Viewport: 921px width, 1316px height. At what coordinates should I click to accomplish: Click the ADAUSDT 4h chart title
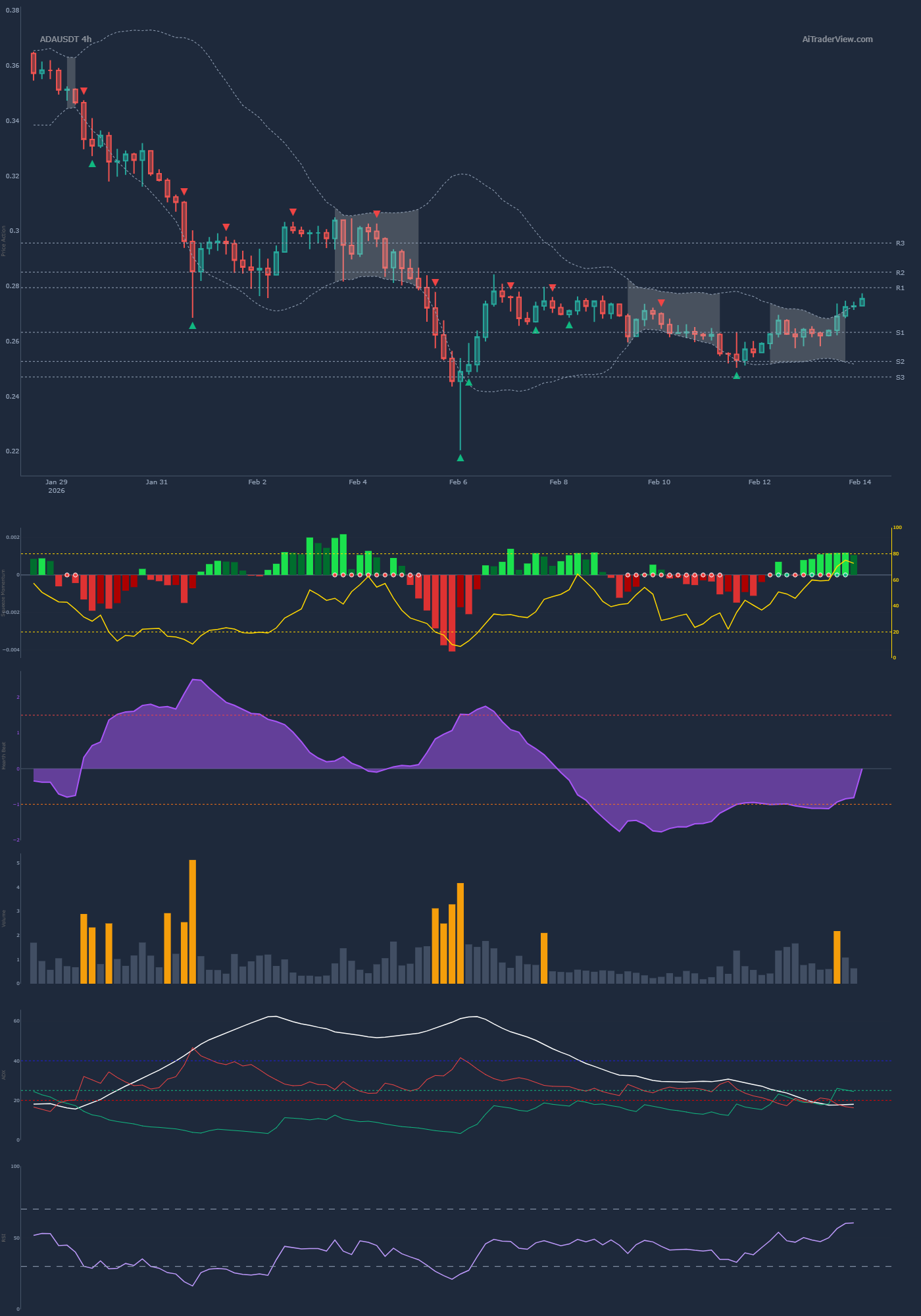(66, 39)
